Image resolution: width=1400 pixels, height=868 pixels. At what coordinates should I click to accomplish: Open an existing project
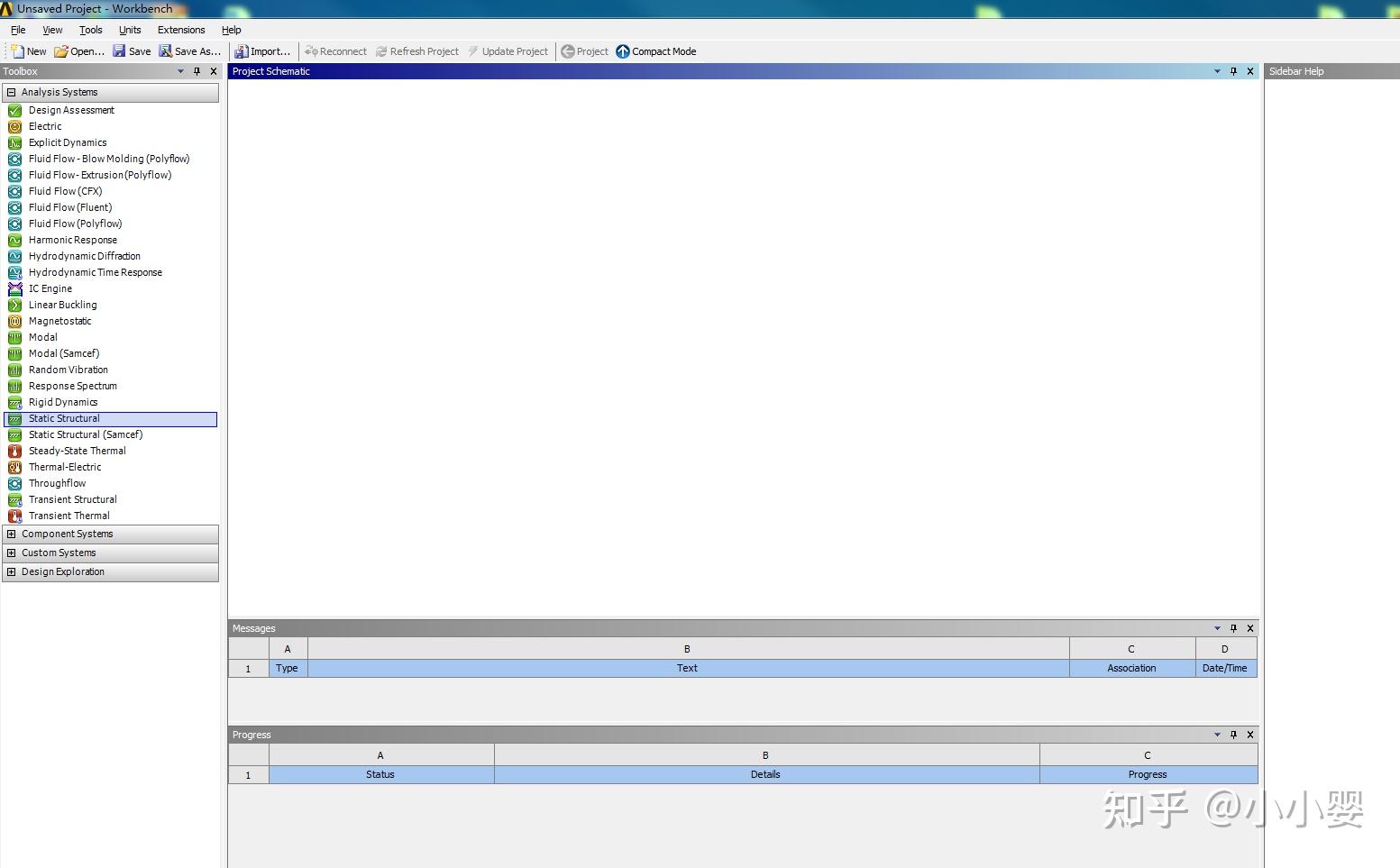78,51
